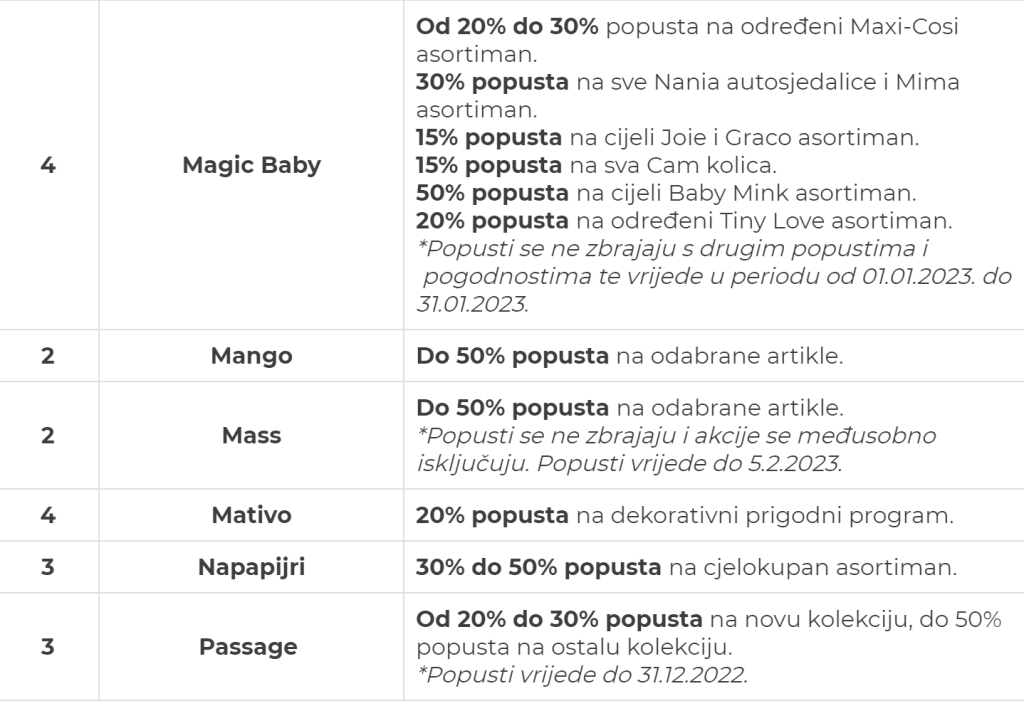The height and width of the screenshot is (701, 1024).
Task: Click the Napapijri store name
Action: [251, 567]
